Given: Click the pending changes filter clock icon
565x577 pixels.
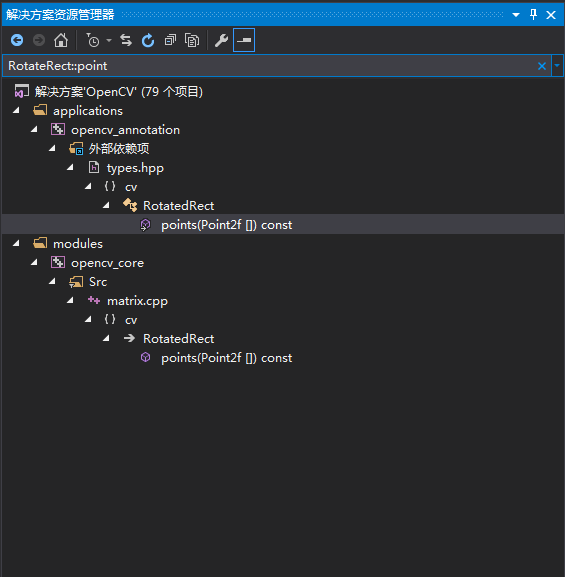Looking at the screenshot, I should (93, 40).
